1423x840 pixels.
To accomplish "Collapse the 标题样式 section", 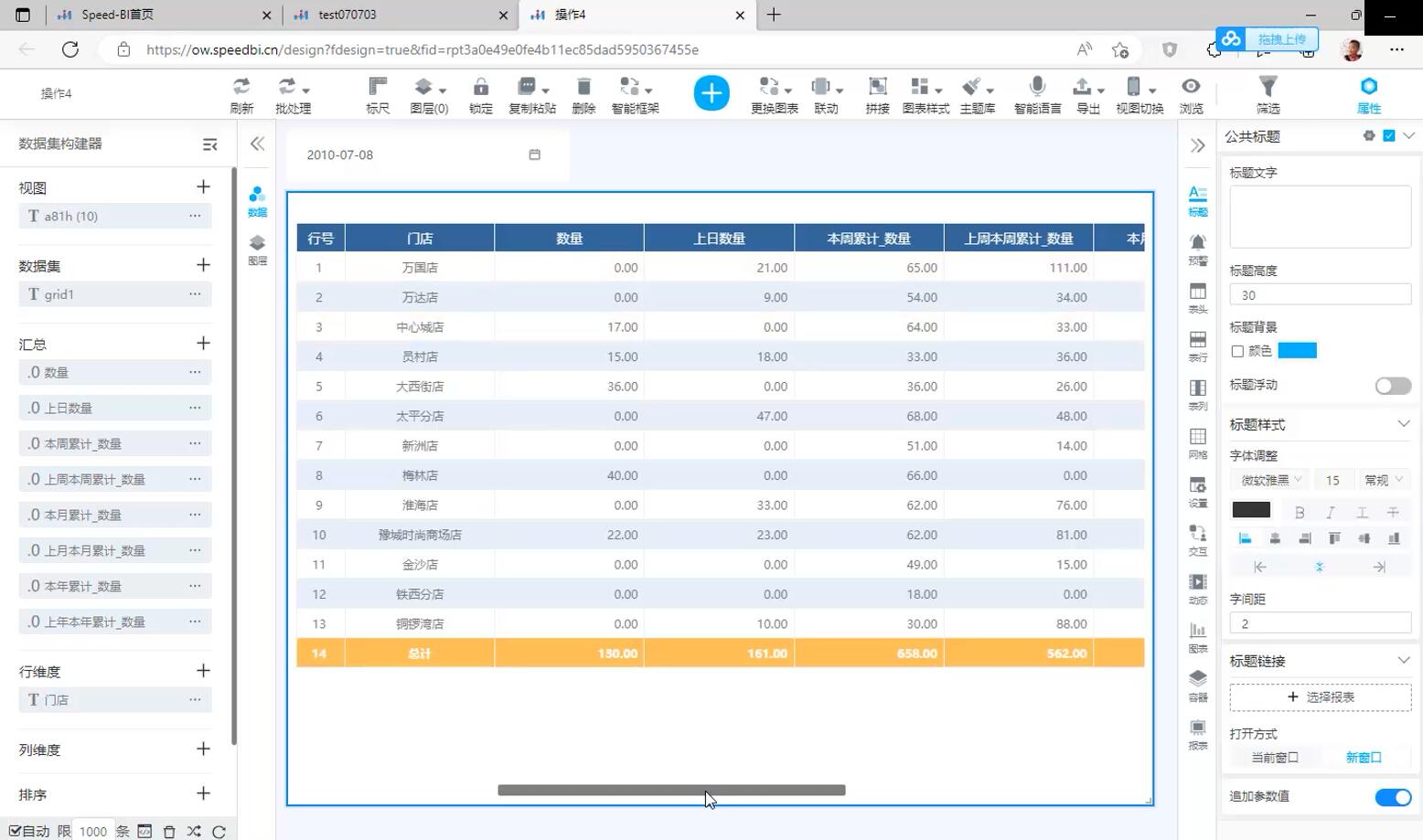I will click(1403, 424).
